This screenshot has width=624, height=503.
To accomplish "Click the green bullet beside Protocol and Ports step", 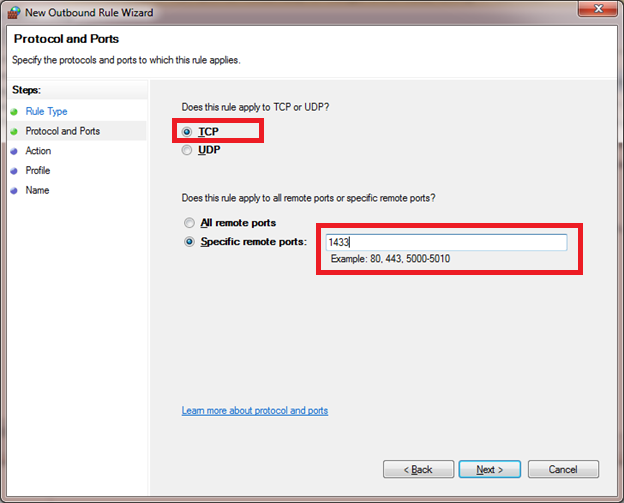I will coord(14,131).
